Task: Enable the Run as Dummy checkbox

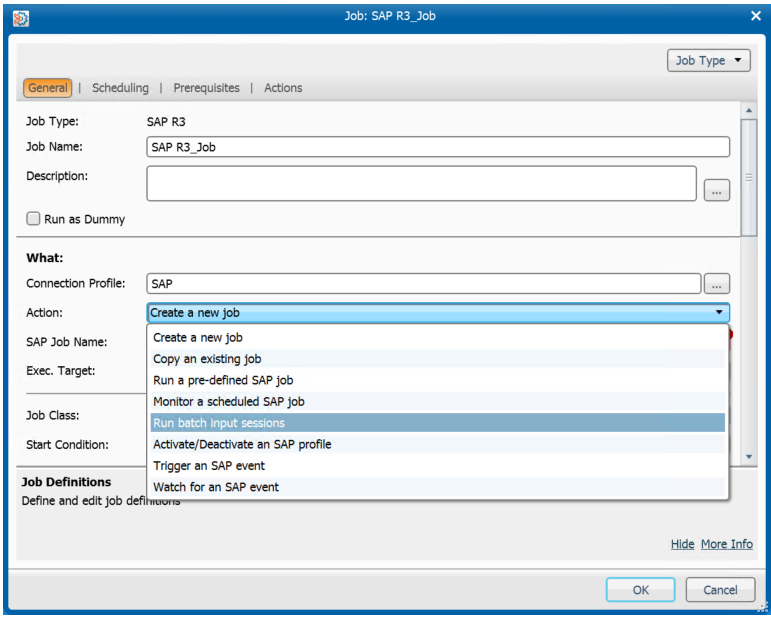Action: tap(33, 219)
